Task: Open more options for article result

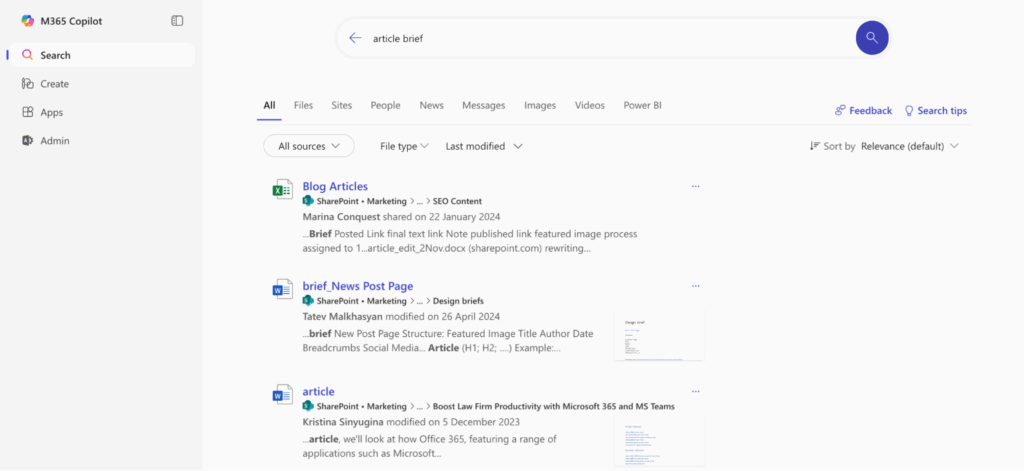Action: [x=696, y=391]
